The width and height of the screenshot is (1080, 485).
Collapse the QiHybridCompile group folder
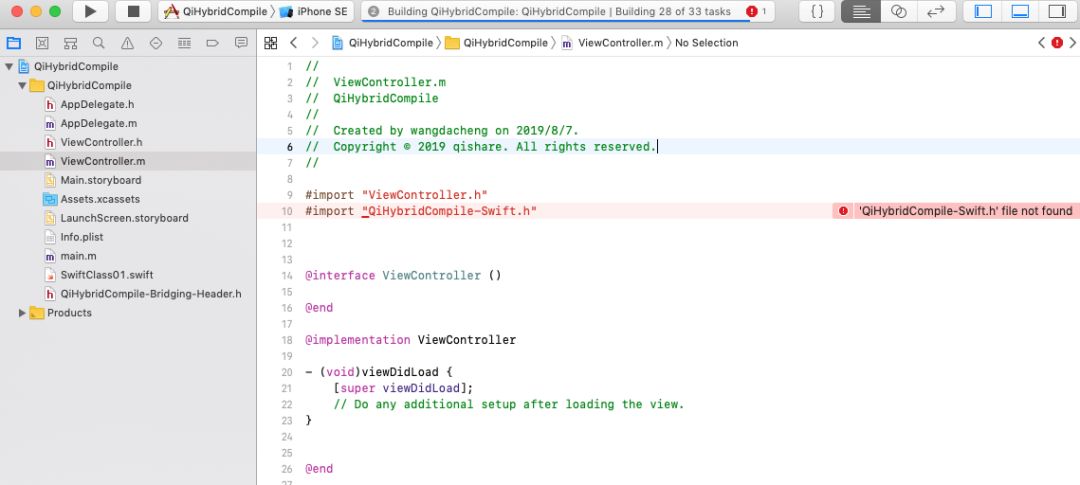click(22, 85)
